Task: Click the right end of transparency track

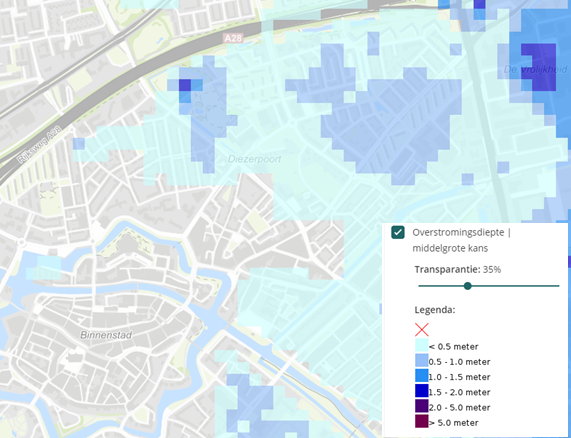Action: tap(558, 286)
